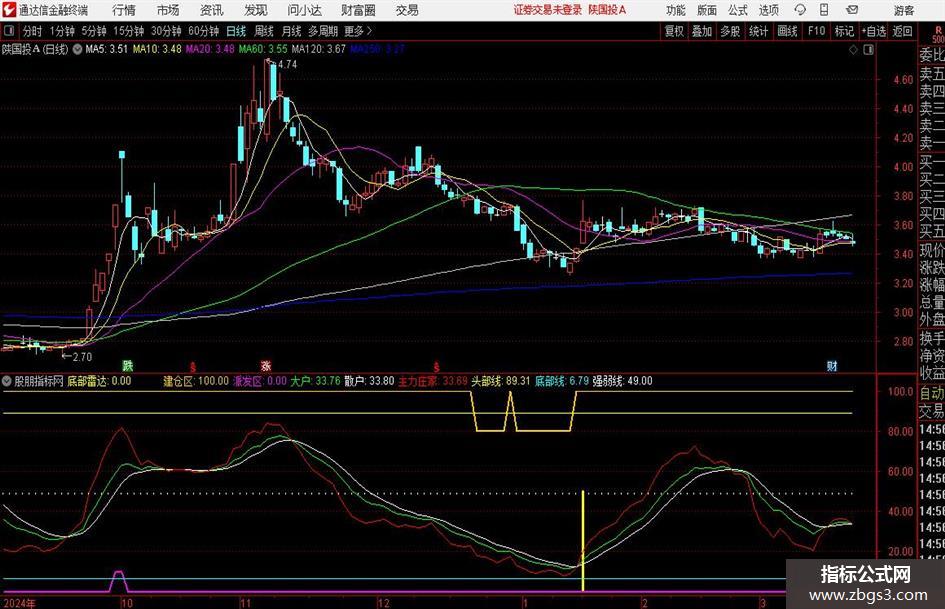This screenshot has height=609, width=945.
Task: Click the 陕国投A stock name in title bar
Action: 608,10
